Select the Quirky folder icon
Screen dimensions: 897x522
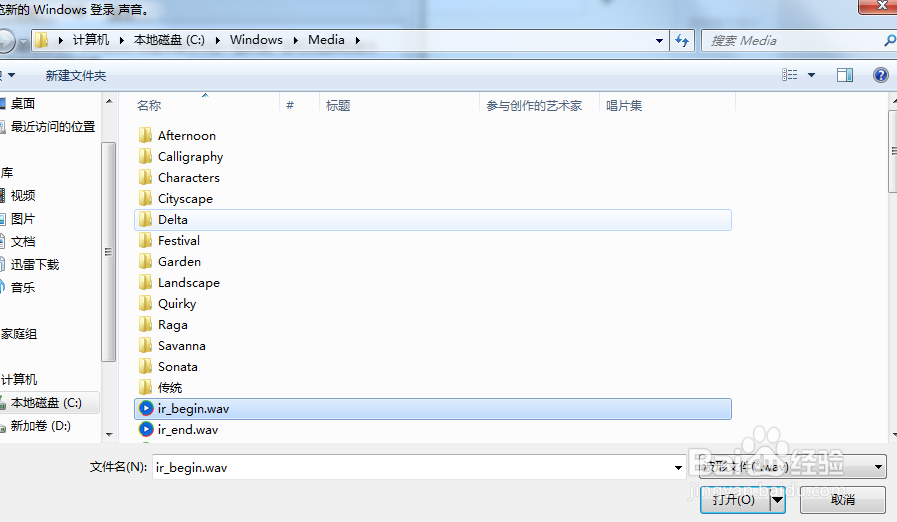coord(145,303)
